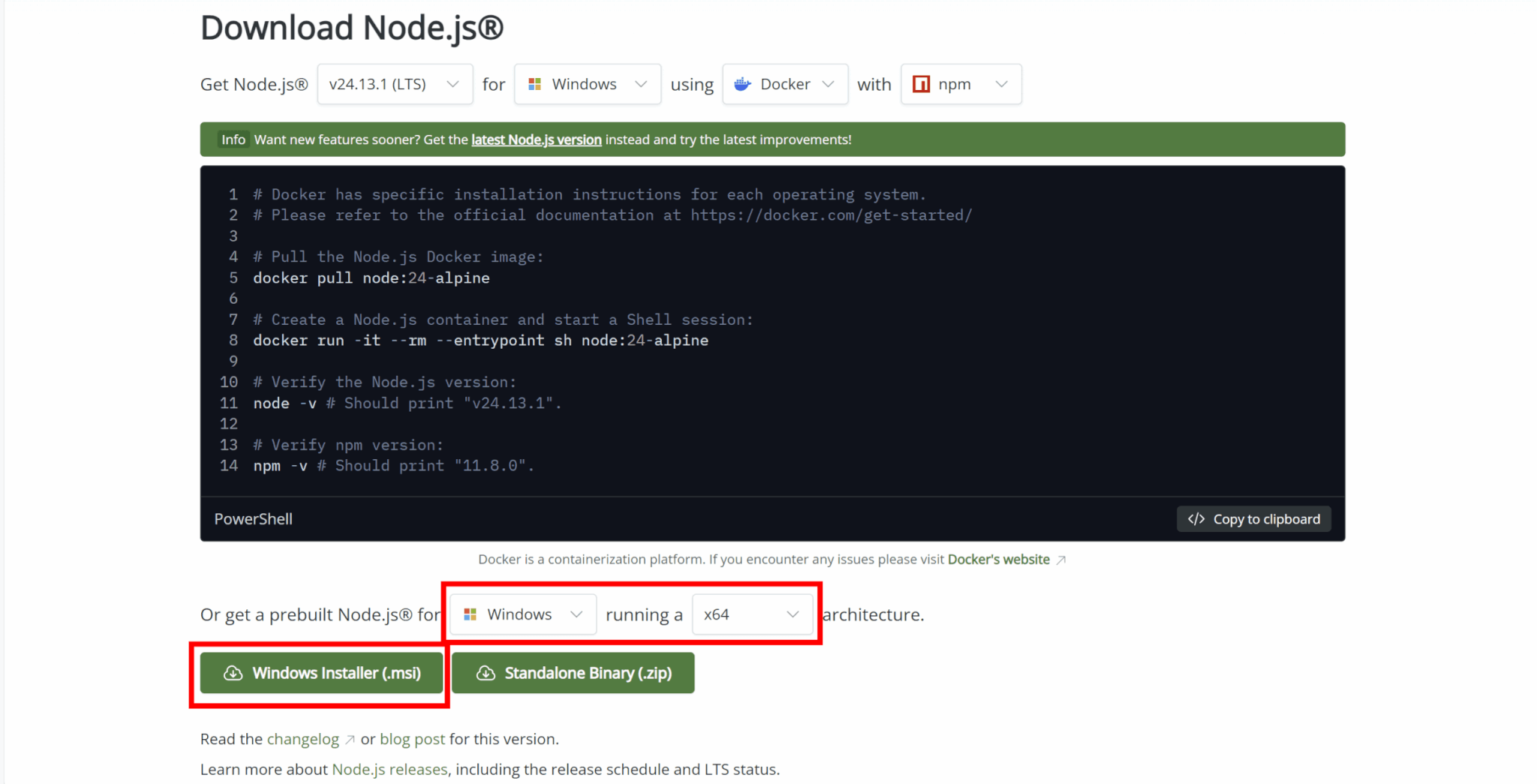Image resolution: width=1537 pixels, height=784 pixels.
Task: Open the prebuilt Windows platform dropdown
Action: pos(523,614)
